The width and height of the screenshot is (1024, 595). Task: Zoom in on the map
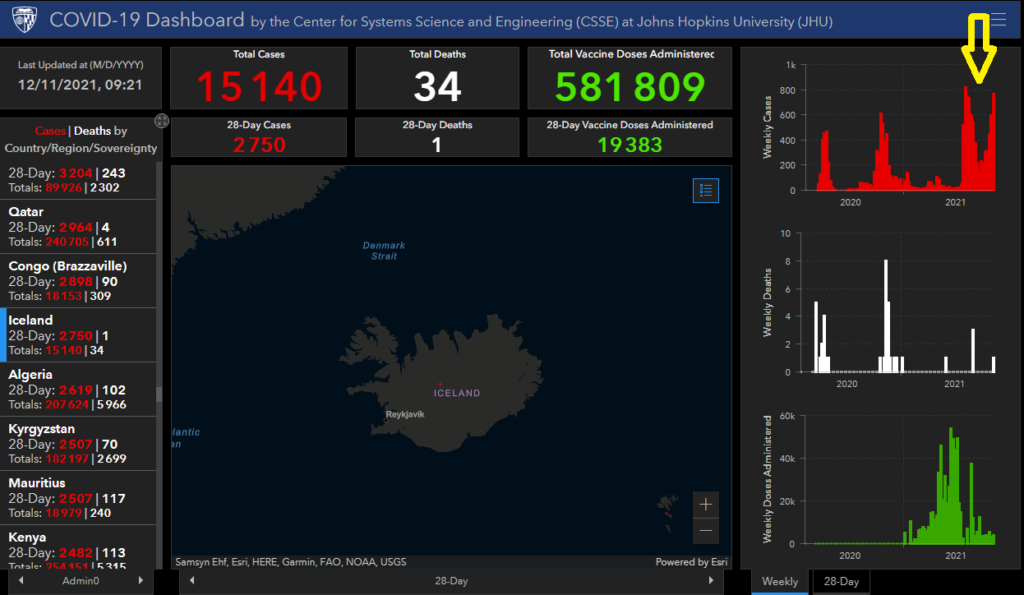click(705, 504)
